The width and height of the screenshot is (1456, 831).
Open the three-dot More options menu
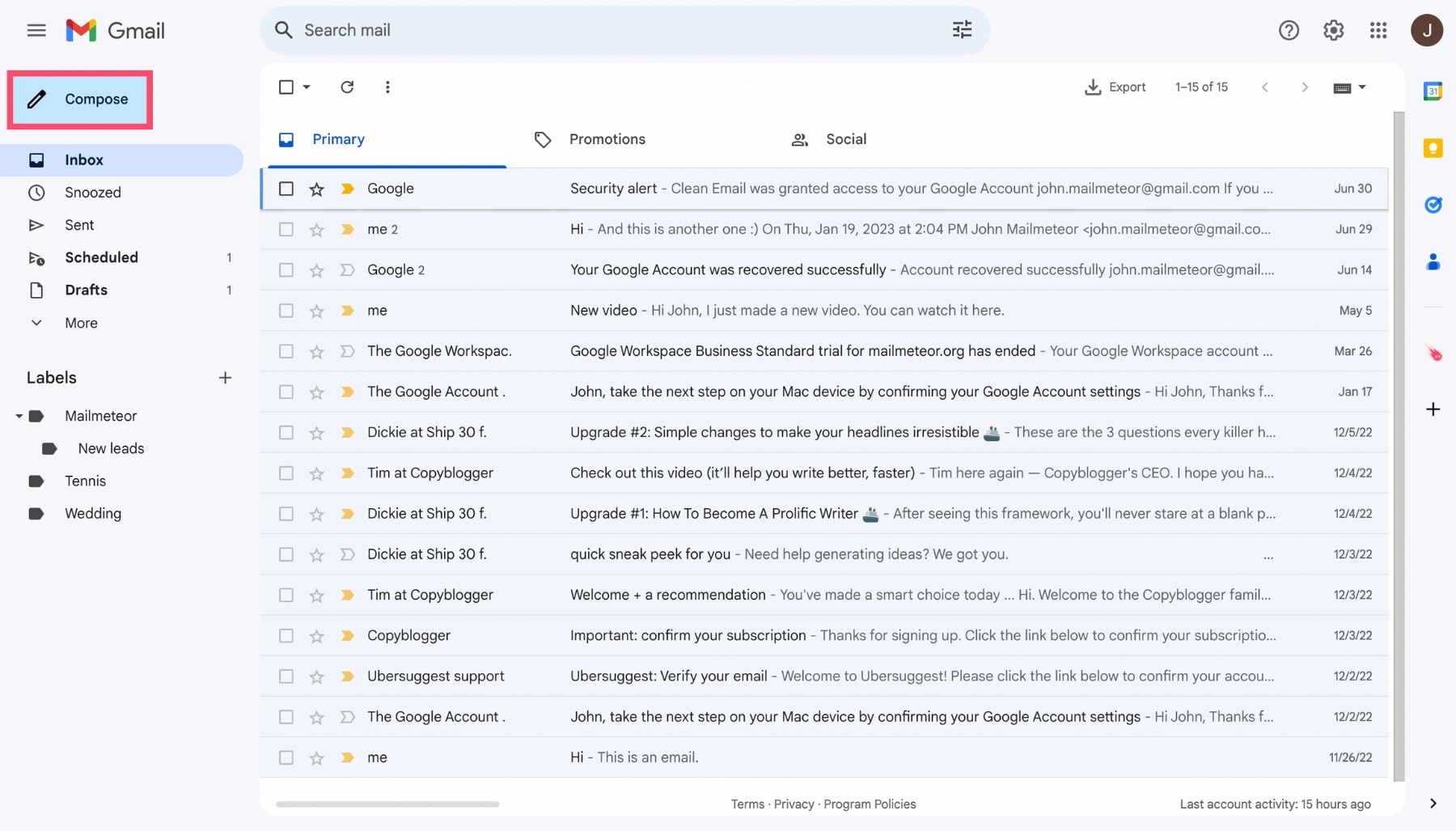pyautogui.click(x=387, y=87)
